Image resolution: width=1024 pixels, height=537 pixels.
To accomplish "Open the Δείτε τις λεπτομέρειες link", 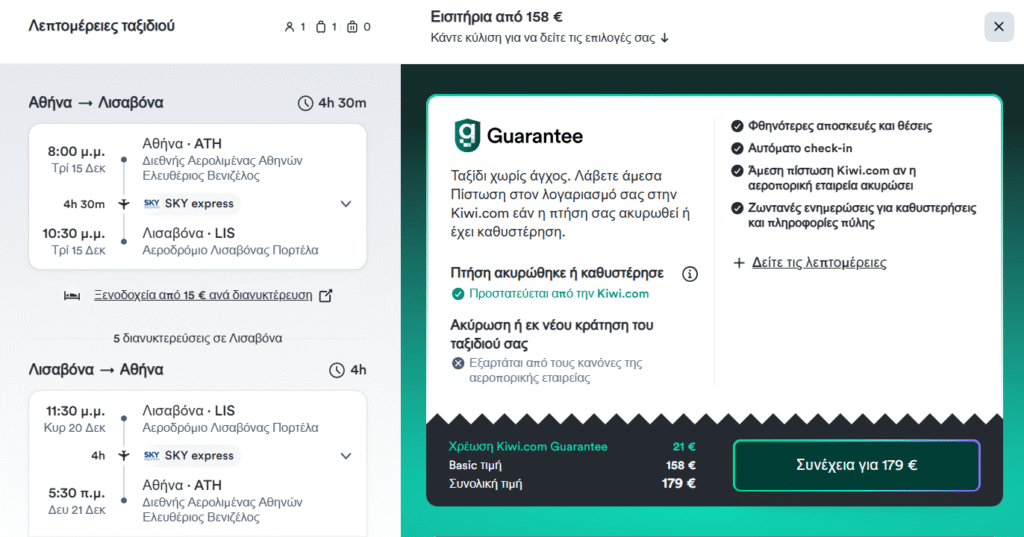I will [819, 263].
